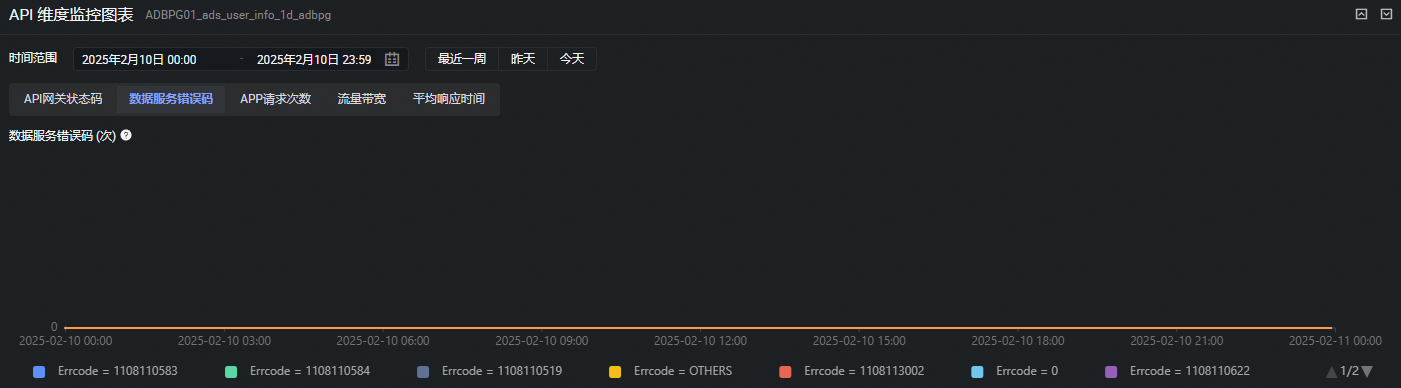Click purple swatch for Errcode 1108110622
This screenshot has height=388, width=1401.
(1111, 371)
